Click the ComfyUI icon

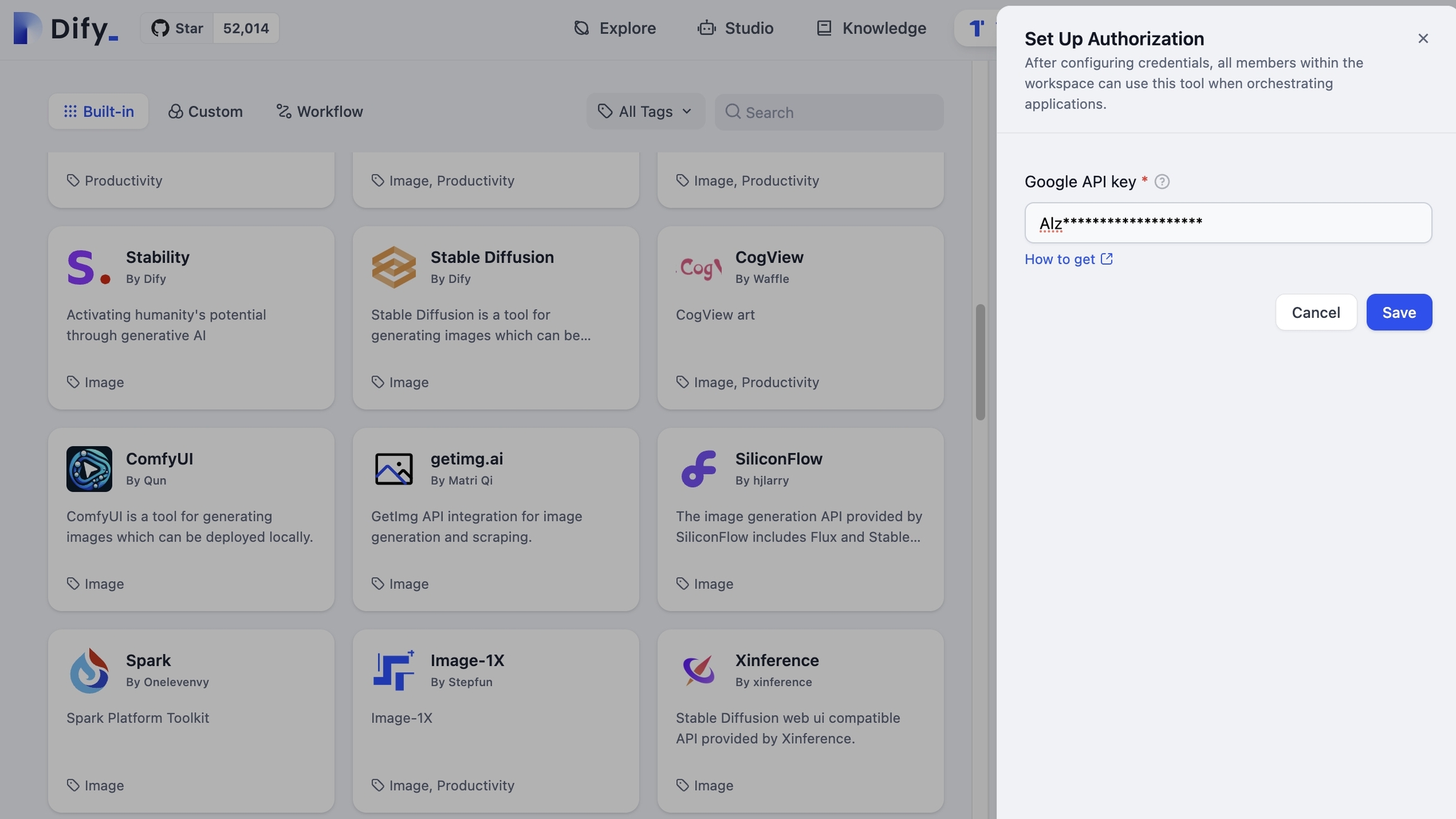89,468
